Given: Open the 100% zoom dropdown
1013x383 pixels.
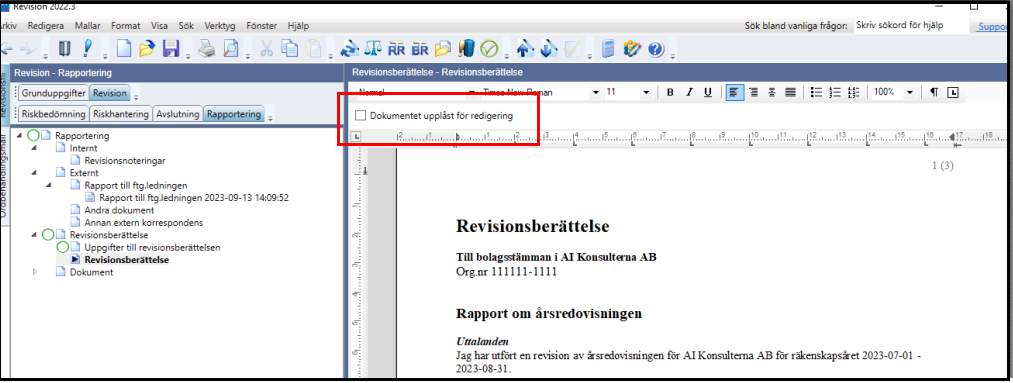Looking at the screenshot, I should 910,92.
